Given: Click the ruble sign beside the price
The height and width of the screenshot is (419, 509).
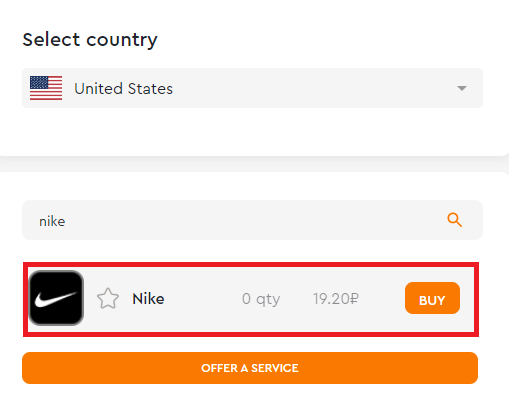Looking at the screenshot, I should 354,299.
